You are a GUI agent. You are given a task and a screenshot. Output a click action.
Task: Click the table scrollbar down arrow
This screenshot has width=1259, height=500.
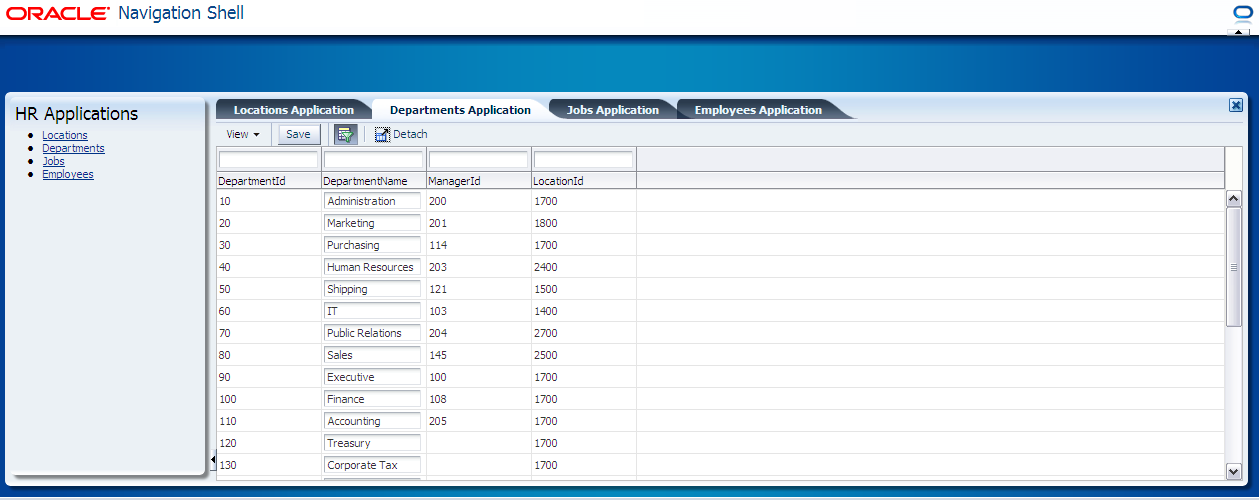point(1233,470)
